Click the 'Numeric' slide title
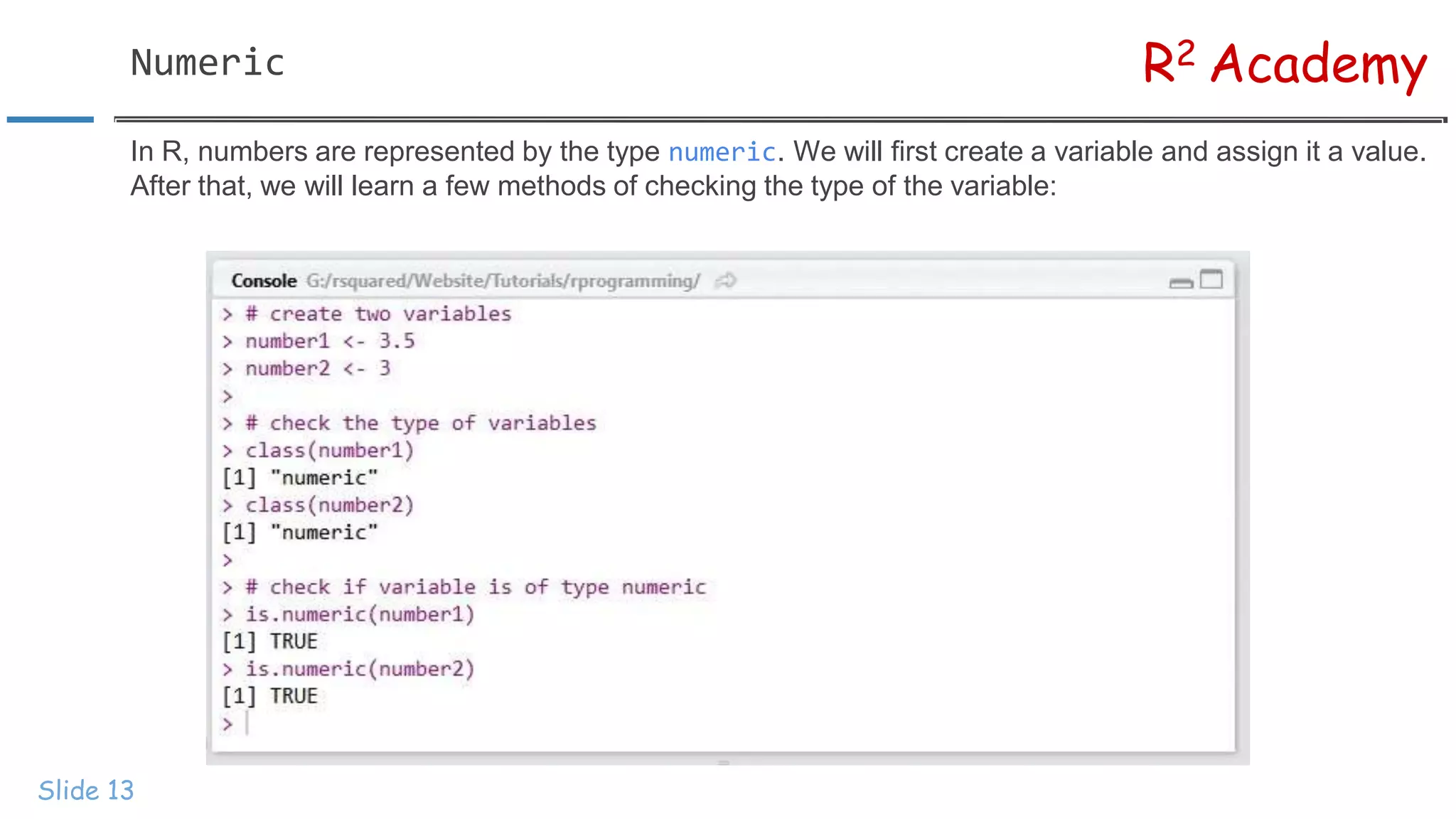The width and height of the screenshot is (1456, 819). point(208,63)
